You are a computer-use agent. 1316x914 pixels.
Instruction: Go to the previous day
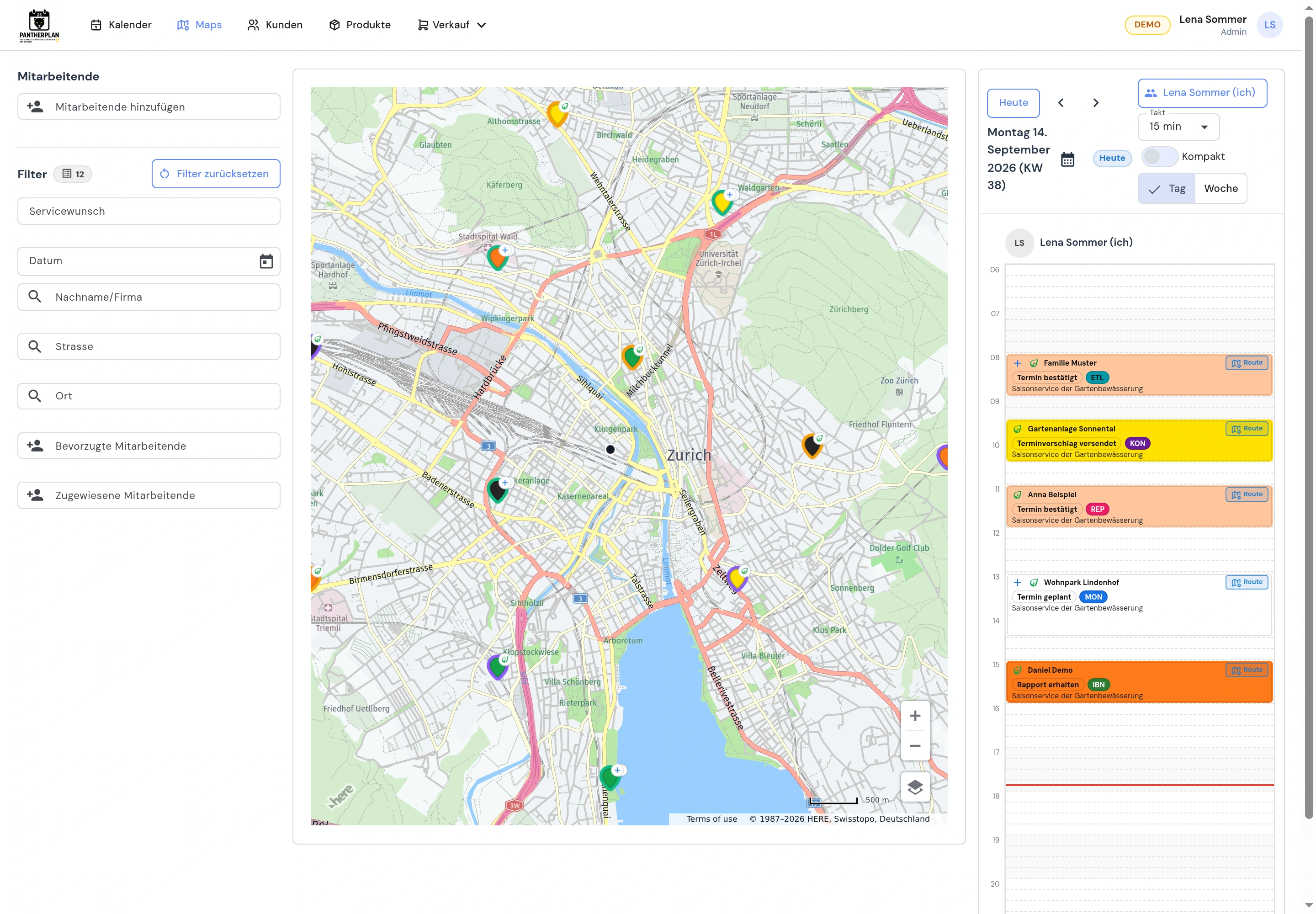coord(1061,103)
